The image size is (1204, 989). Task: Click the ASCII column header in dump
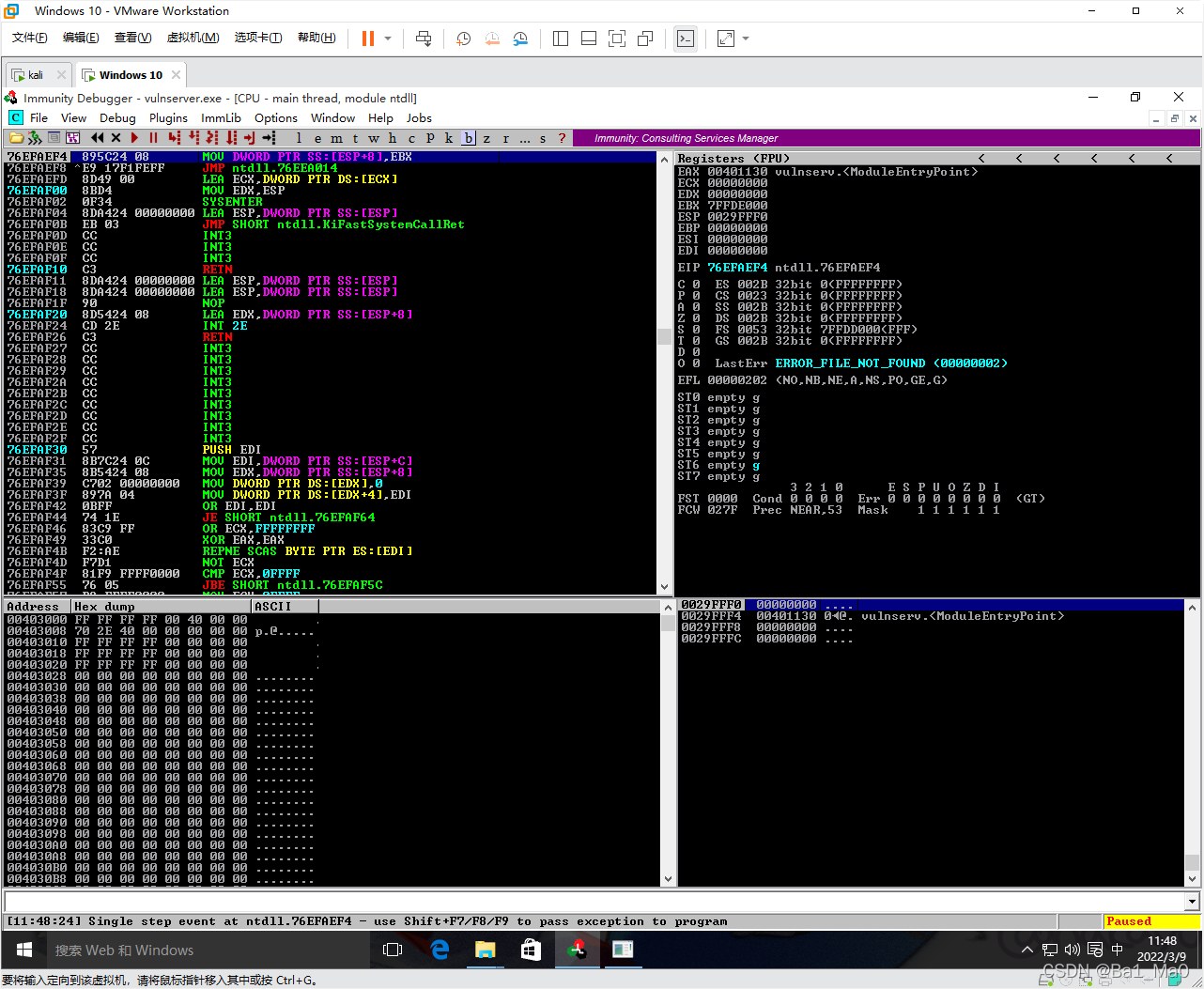tap(286, 607)
